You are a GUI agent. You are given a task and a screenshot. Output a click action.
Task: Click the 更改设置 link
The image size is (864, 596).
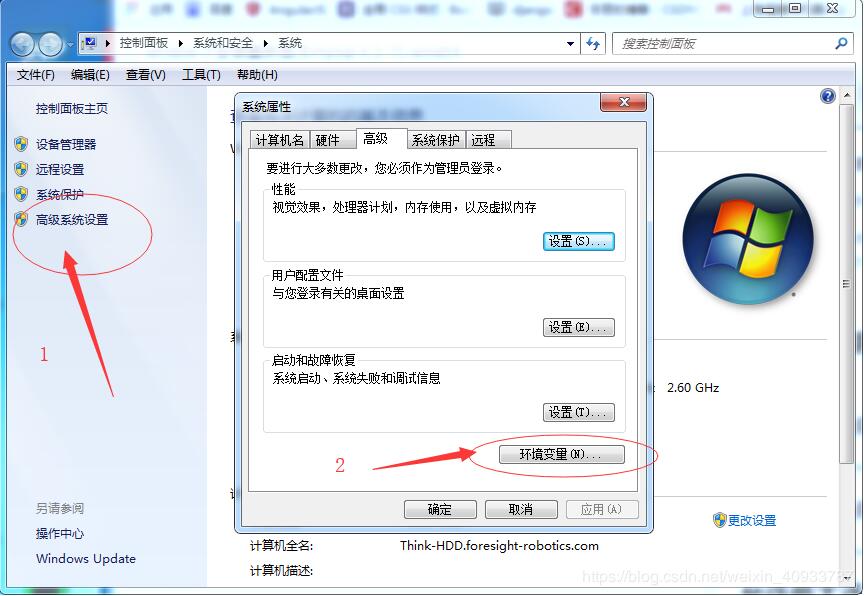pos(752,520)
